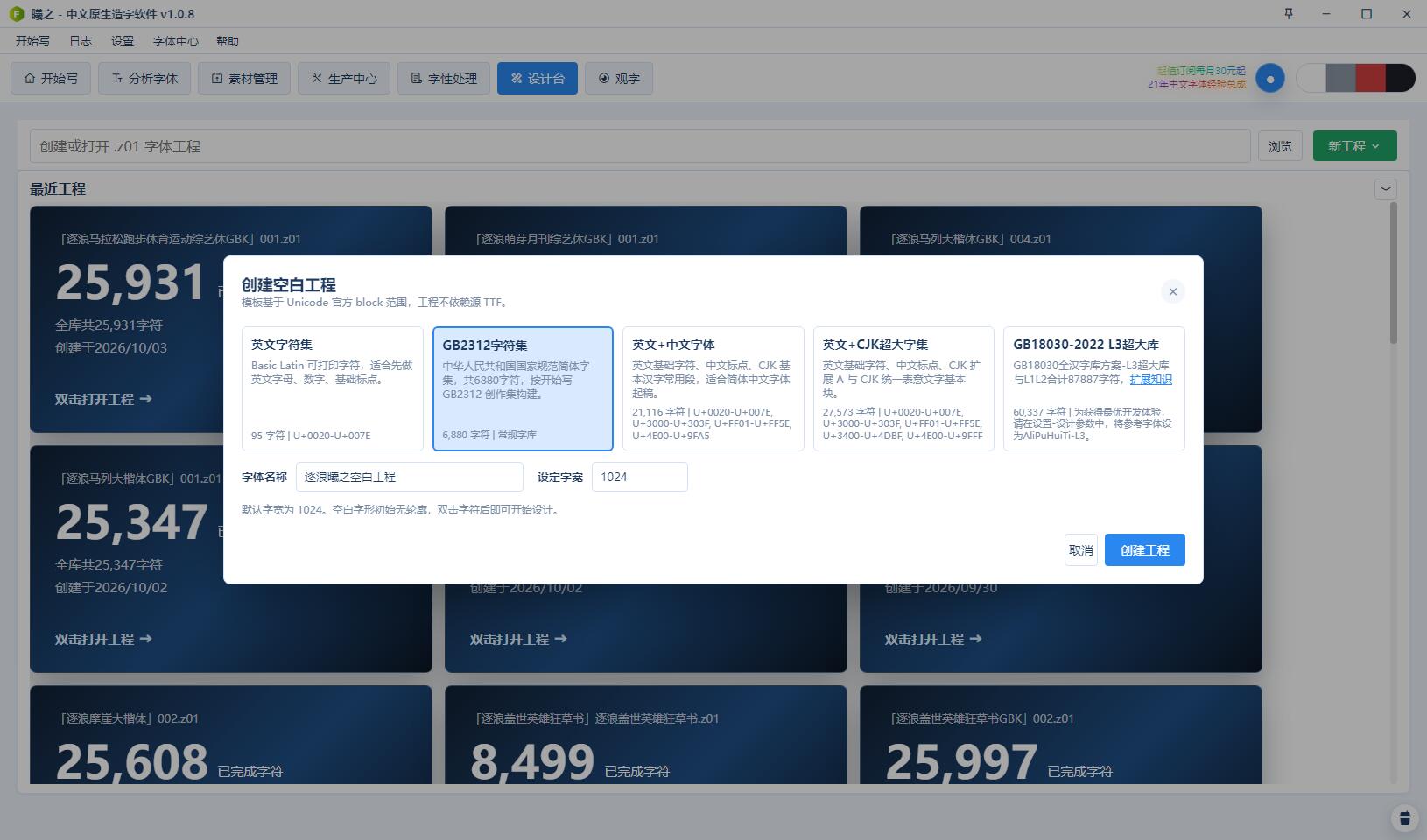This screenshot has height=840, width=1427.
Task: Switch to 分析字体 toolbar tab
Action: (144, 79)
